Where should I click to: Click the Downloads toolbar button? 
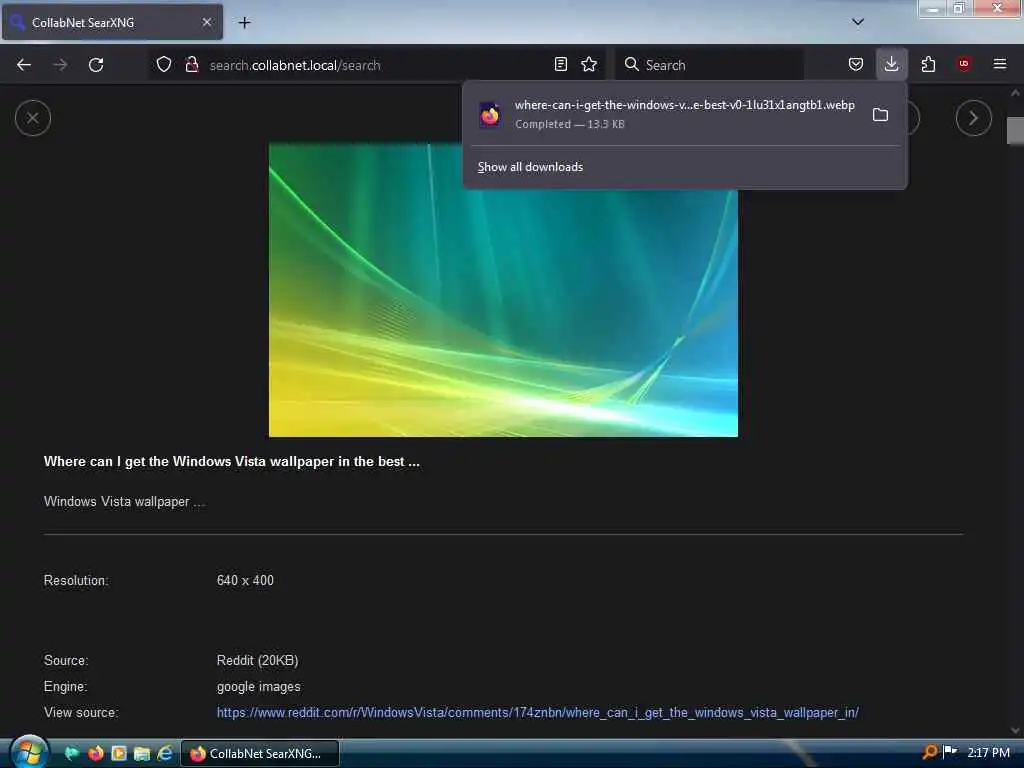tap(891, 65)
